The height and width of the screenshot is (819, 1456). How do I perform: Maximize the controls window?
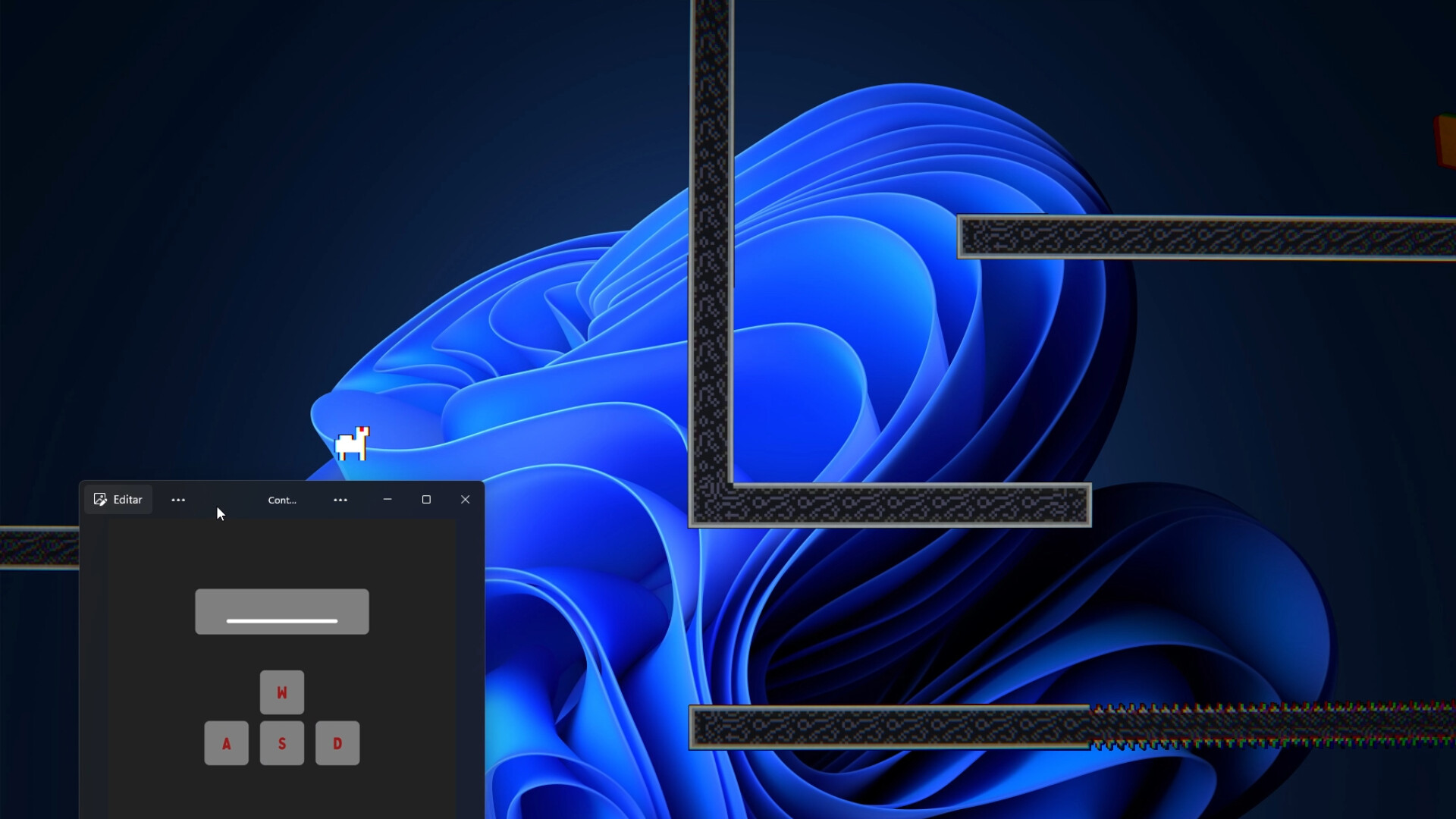click(x=426, y=500)
